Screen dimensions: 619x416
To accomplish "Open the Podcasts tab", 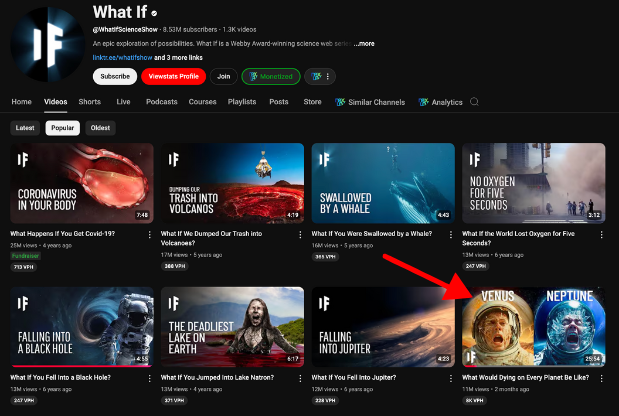I will click(161, 102).
